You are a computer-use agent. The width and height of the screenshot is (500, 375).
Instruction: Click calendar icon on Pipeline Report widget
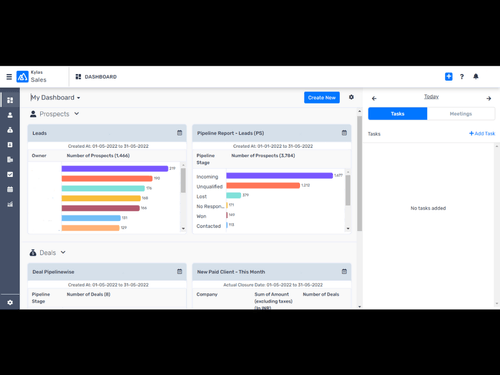(344, 133)
